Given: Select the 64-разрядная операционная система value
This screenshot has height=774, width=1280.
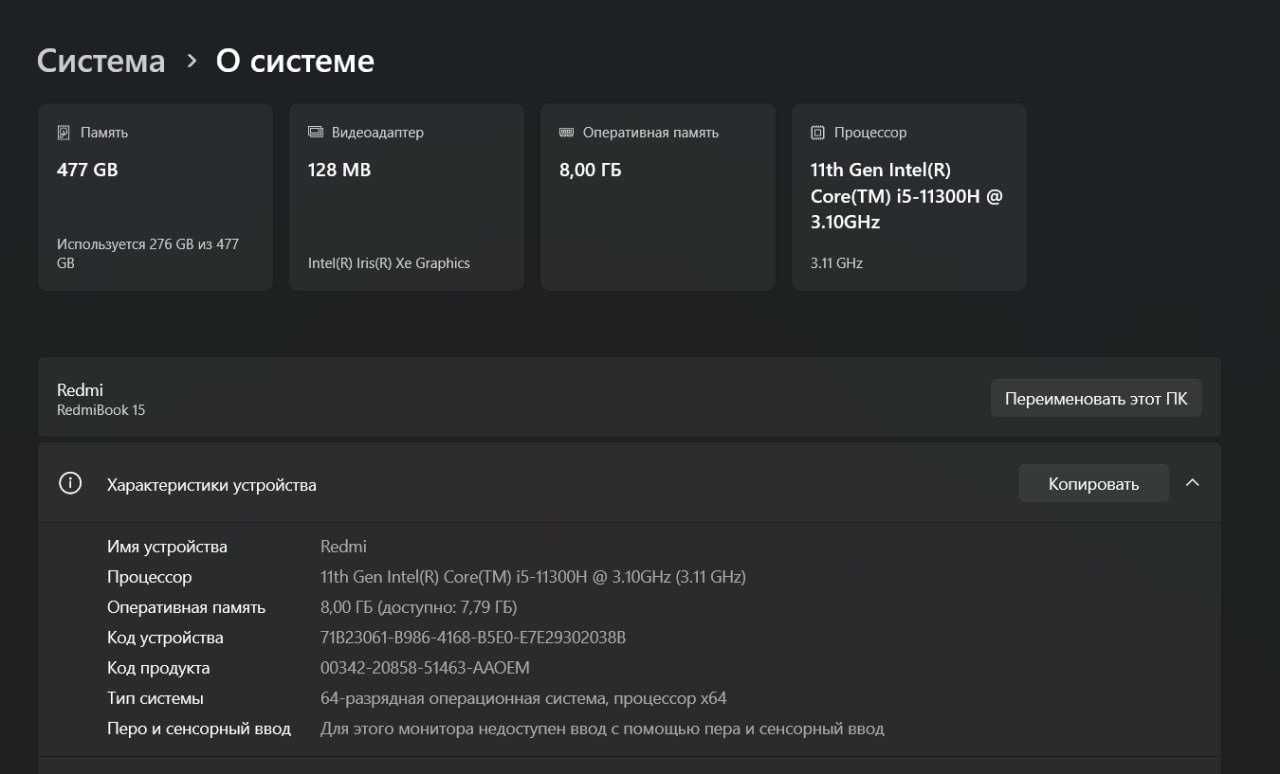Looking at the screenshot, I should (523, 698).
